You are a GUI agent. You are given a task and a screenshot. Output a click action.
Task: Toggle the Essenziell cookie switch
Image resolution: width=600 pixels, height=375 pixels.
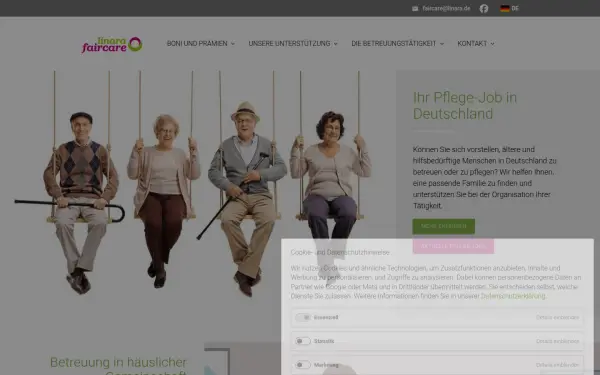[x=303, y=317]
